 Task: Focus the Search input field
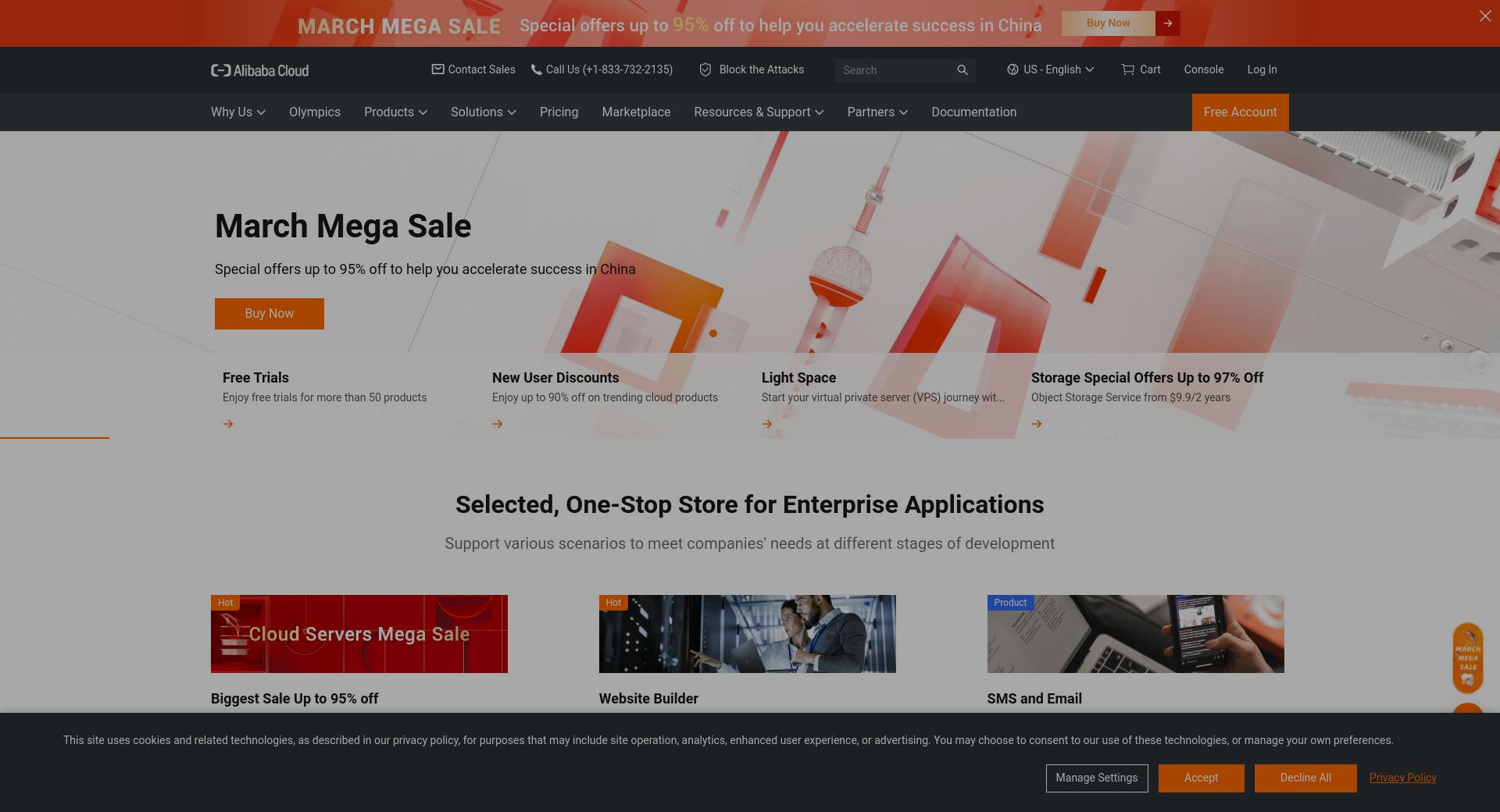pyautogui.click(x=895, y=70)
